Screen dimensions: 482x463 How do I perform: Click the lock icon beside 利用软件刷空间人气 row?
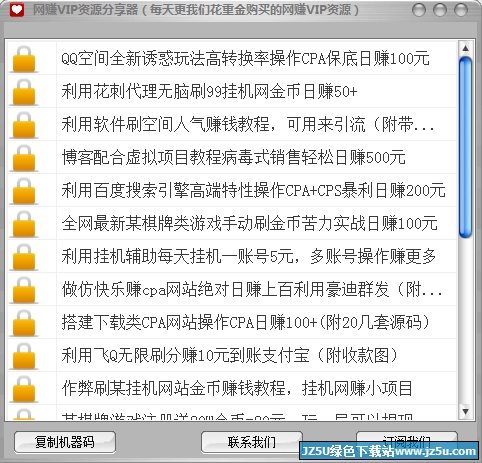click(24, 125)
